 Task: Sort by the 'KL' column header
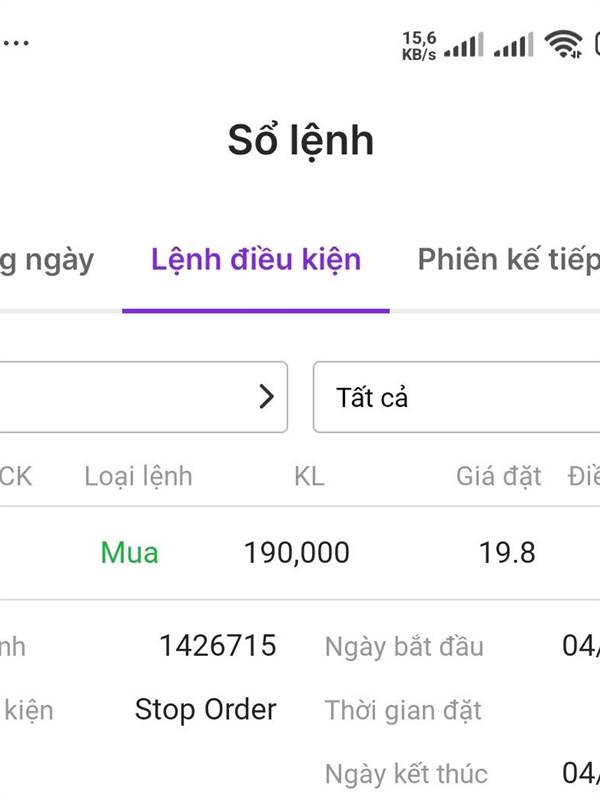309,476
